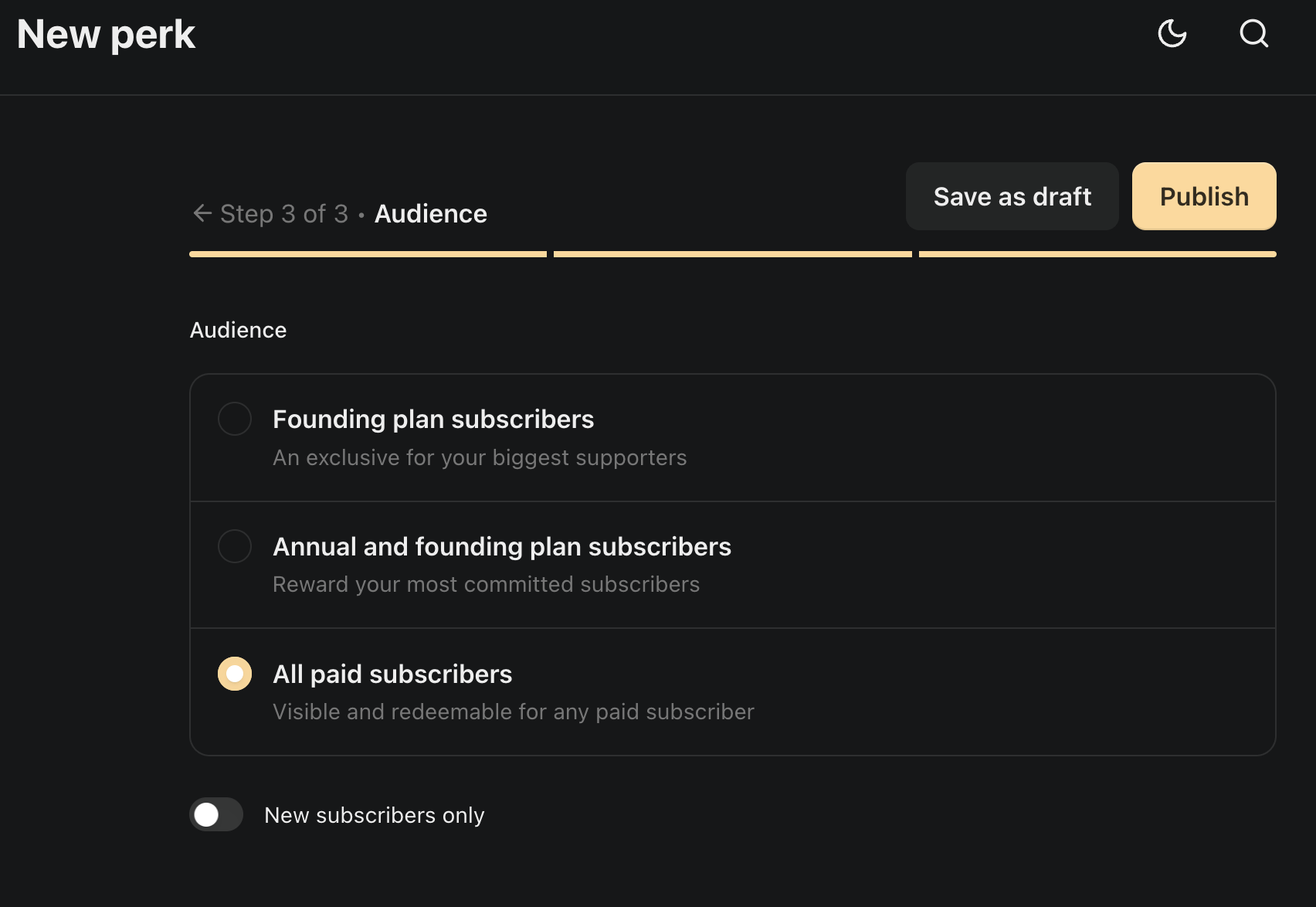1316x907 pixels.
Task: Select Annual and founding plan radio button
Action: 235,546
